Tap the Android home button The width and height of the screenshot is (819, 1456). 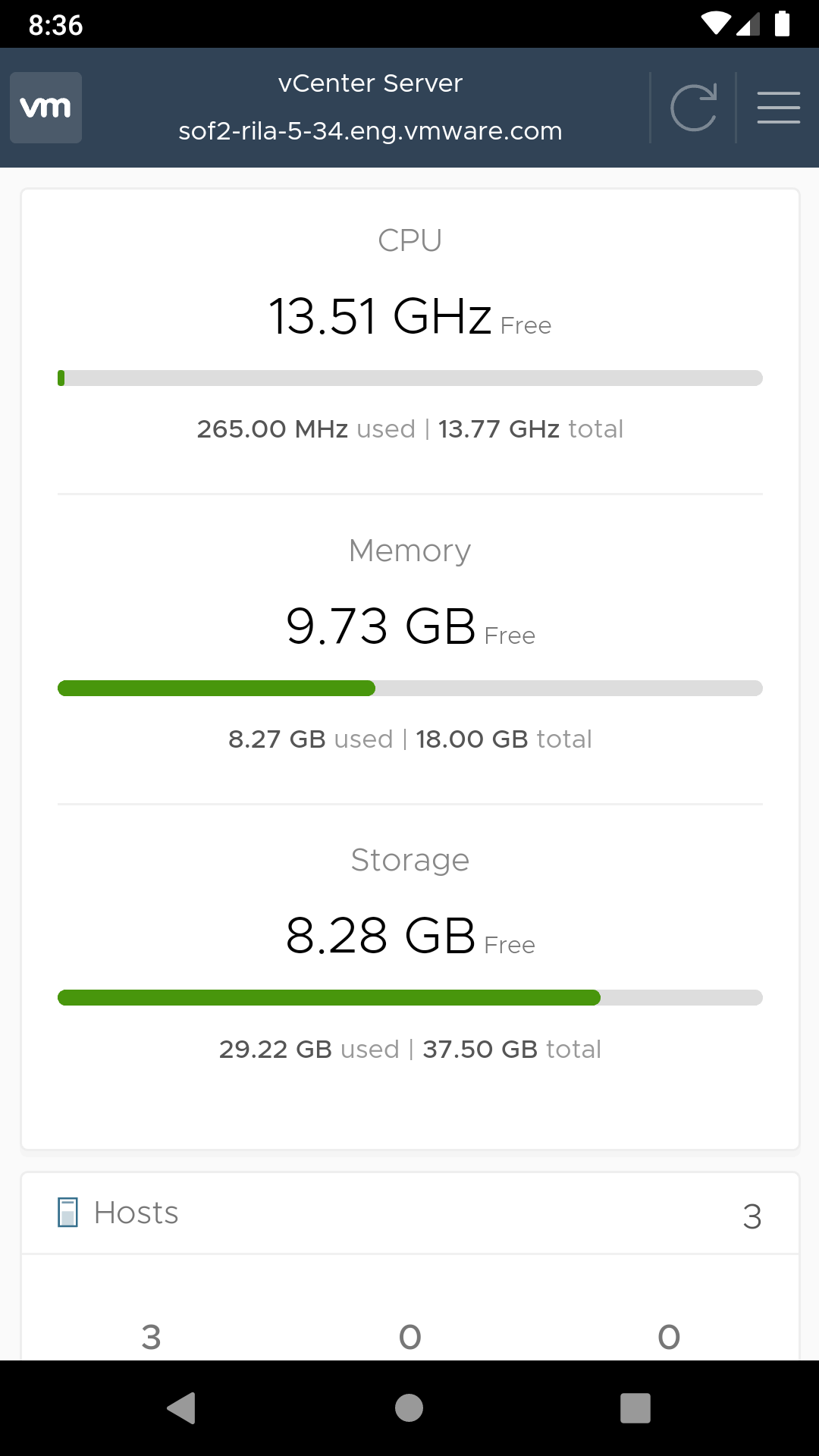pyautogui.click(x=409, y=1408)
